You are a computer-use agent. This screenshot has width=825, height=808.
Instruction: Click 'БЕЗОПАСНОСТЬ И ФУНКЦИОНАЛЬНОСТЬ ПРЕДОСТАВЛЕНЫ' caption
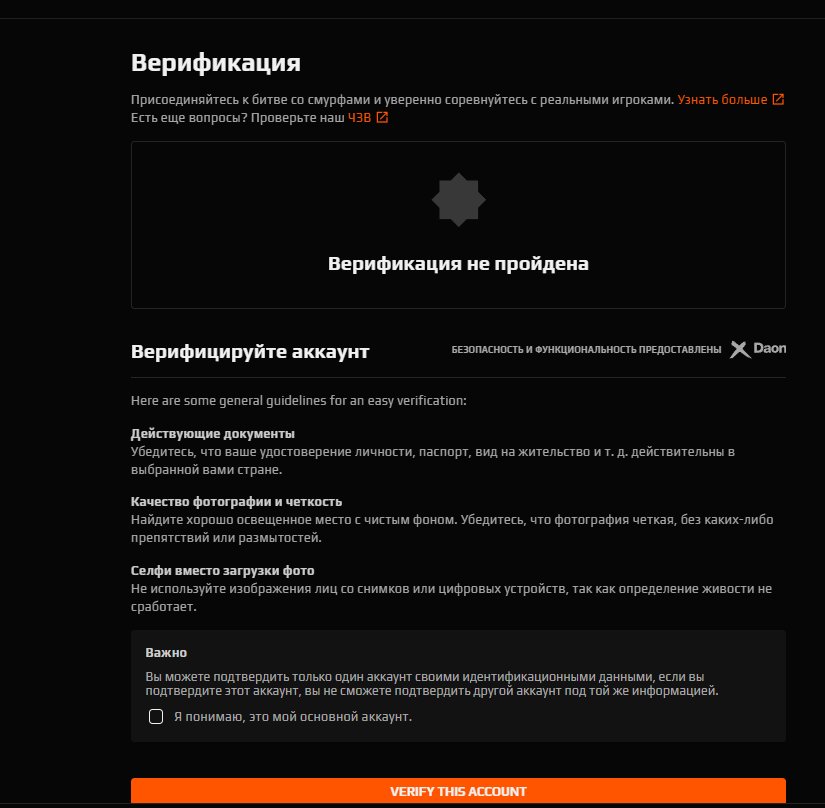pos(586,349)
